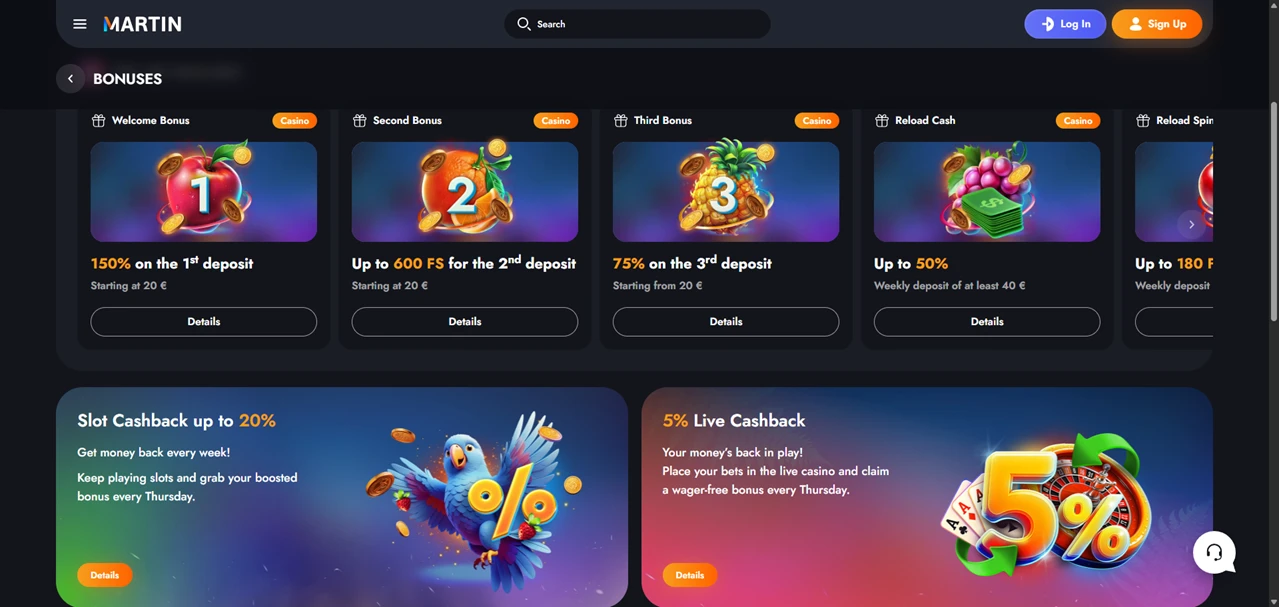Click the search magnifier icon
Viewport: 1279px width, 607px height.
point(524,24)
